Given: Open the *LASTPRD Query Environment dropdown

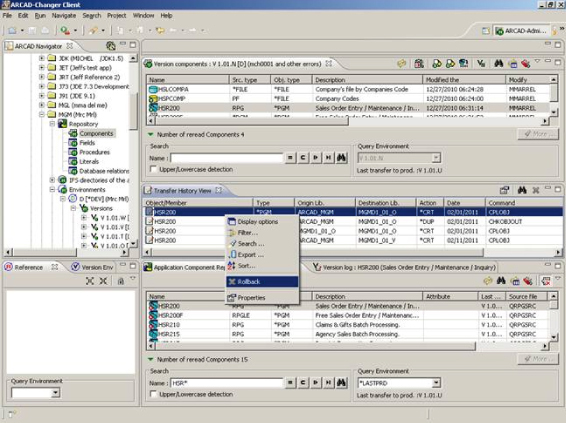Looking at the screenshot, I should [436, 383].
